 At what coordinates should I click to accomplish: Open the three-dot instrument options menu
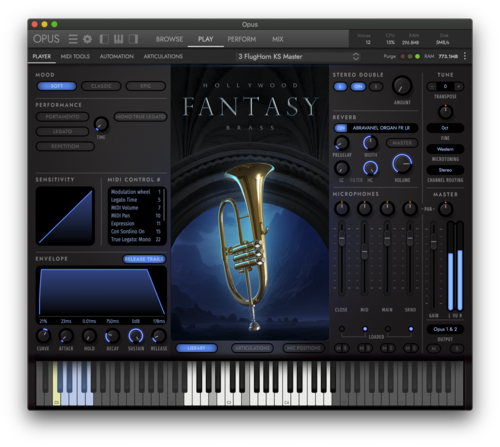465,56
